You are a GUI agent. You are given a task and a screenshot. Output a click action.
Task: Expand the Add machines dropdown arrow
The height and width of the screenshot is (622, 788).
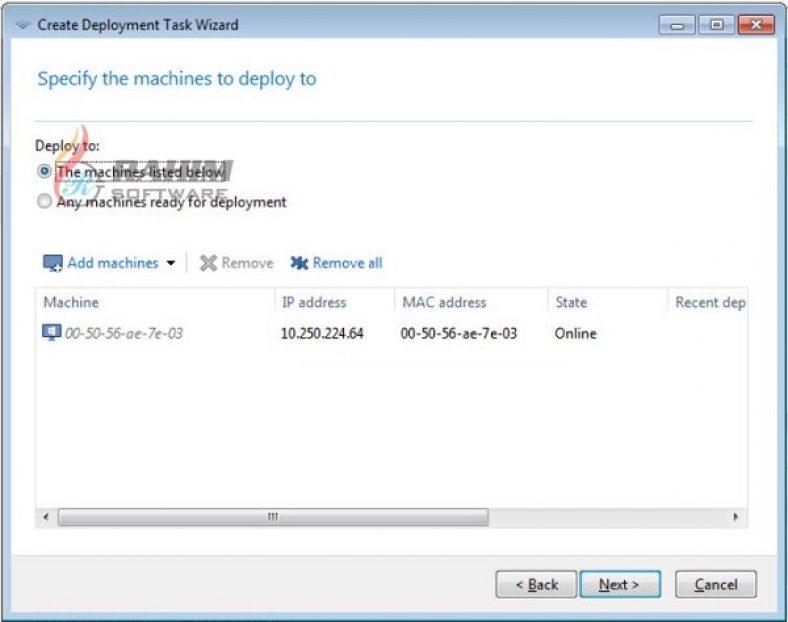click(x=171, y=263)
